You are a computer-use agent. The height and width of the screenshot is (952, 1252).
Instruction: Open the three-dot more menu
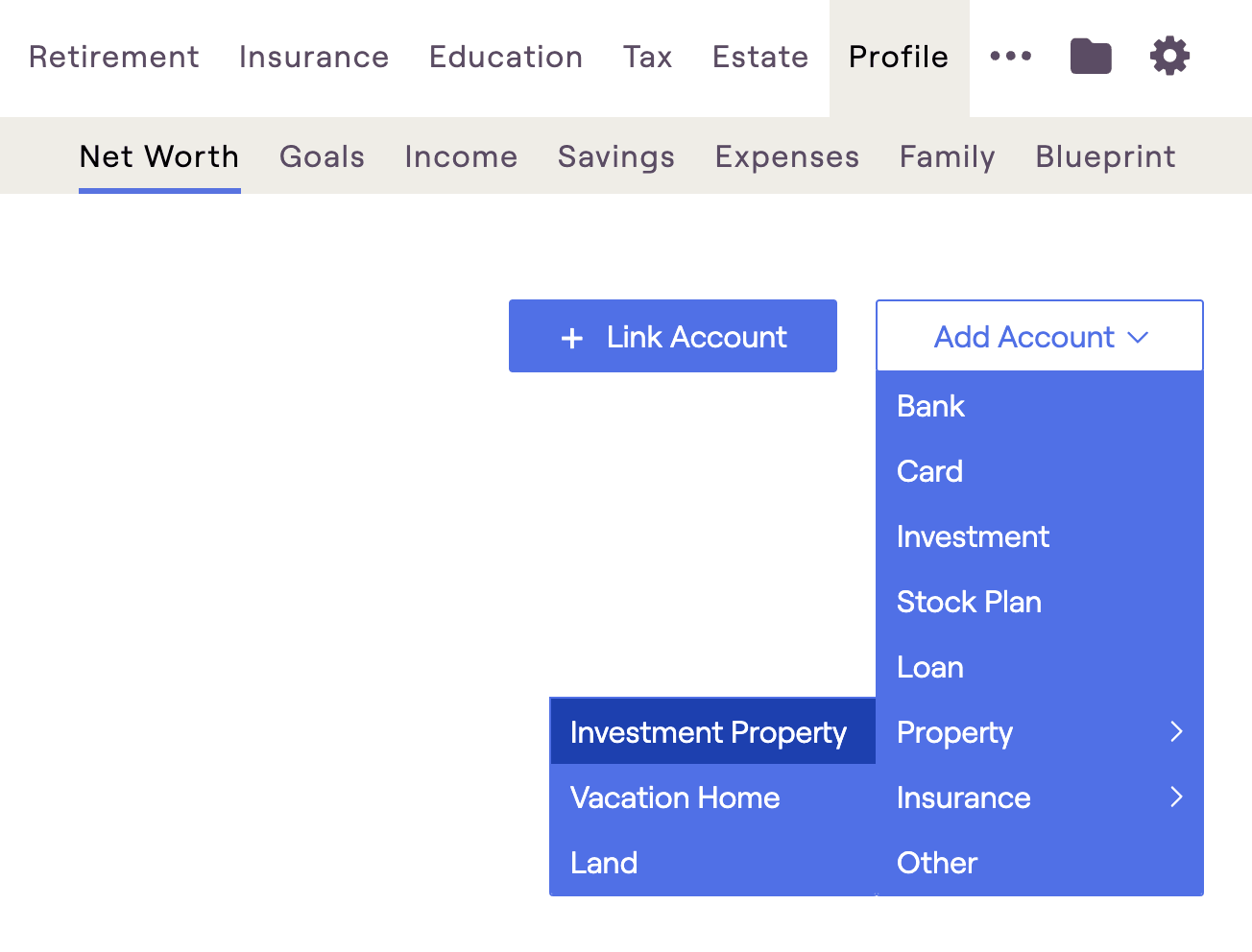[x=1011, y=57]
